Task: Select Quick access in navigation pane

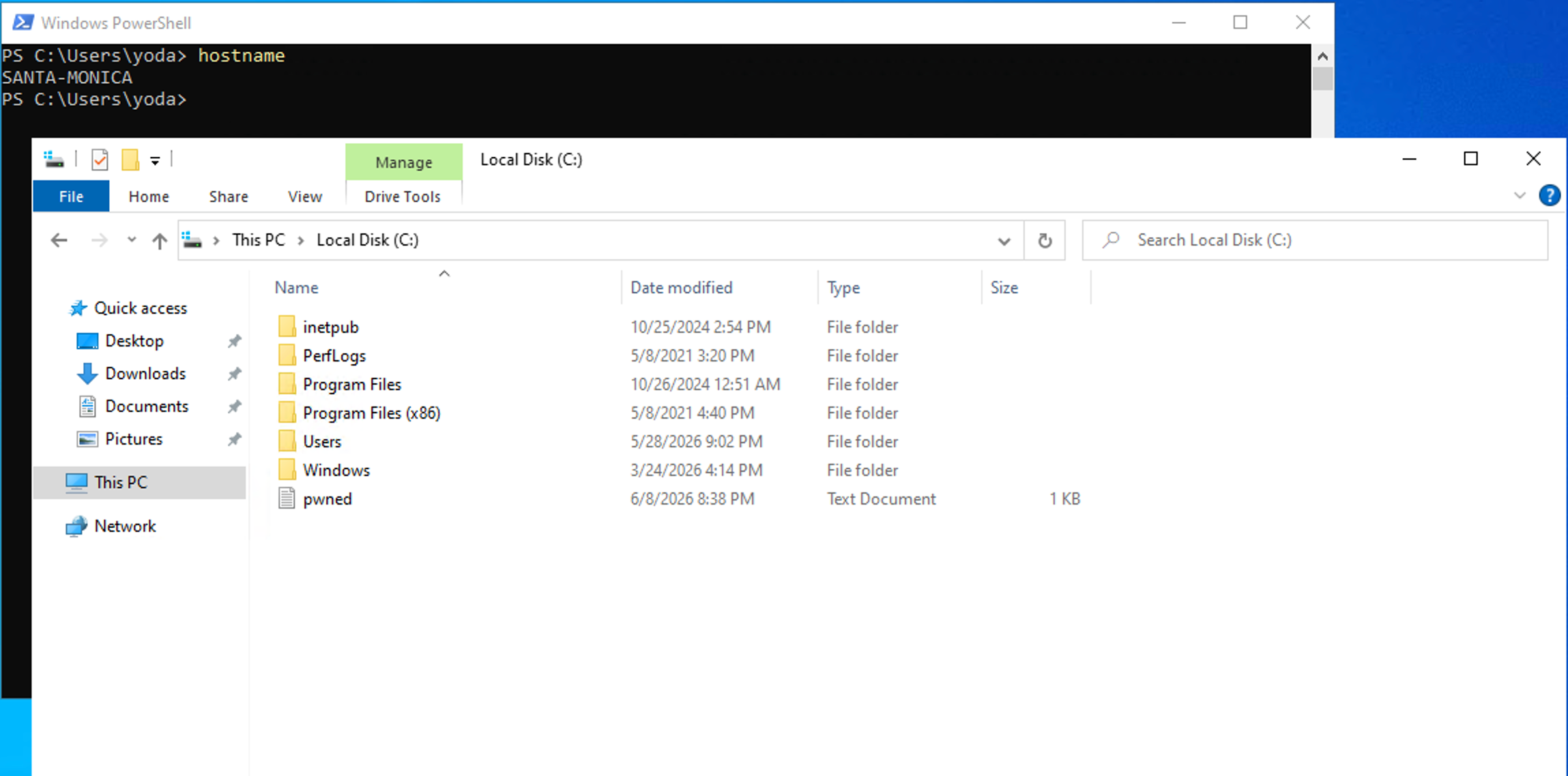Action: pos(140,308)
